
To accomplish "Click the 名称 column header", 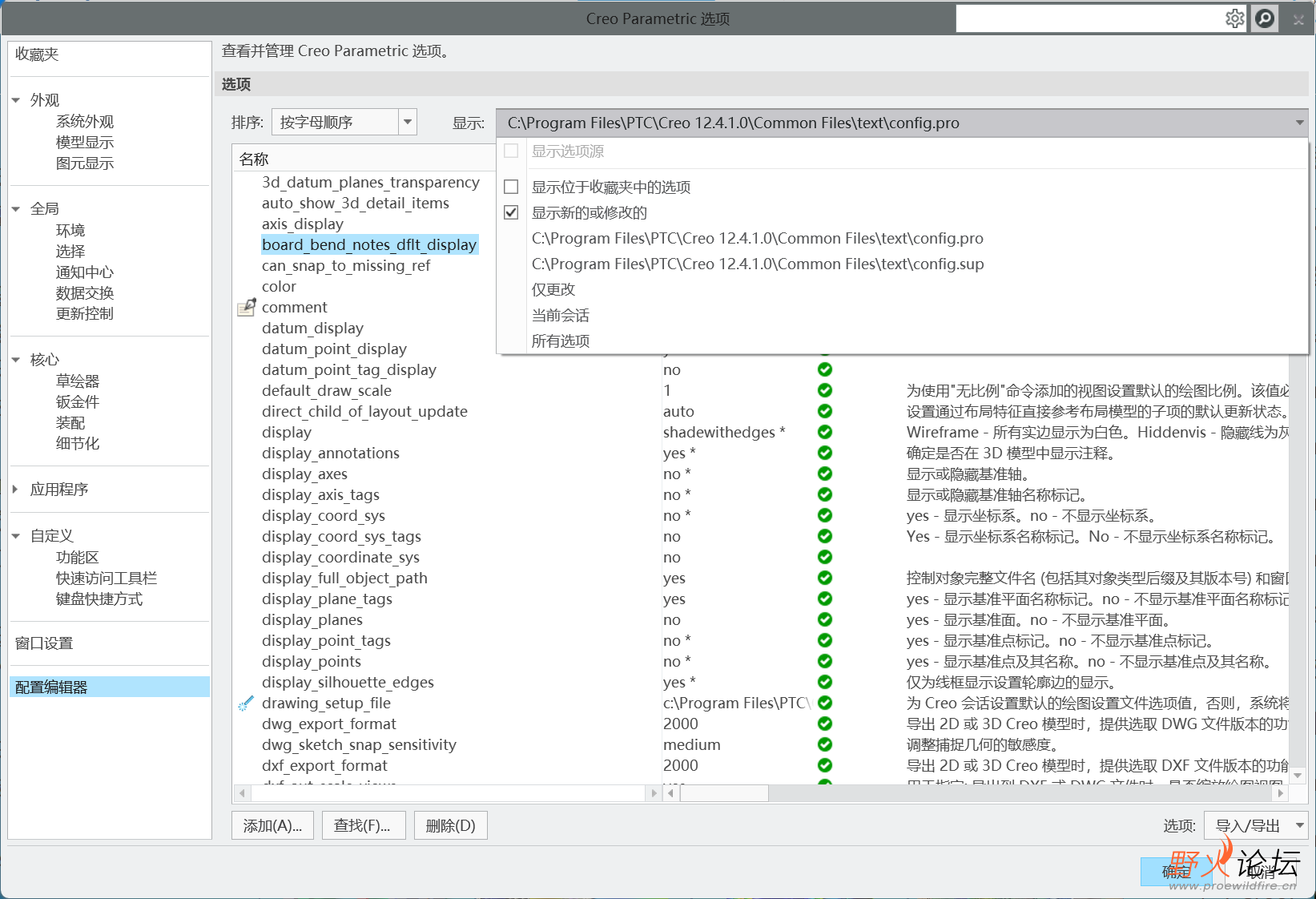I will (x=254, y=159).
